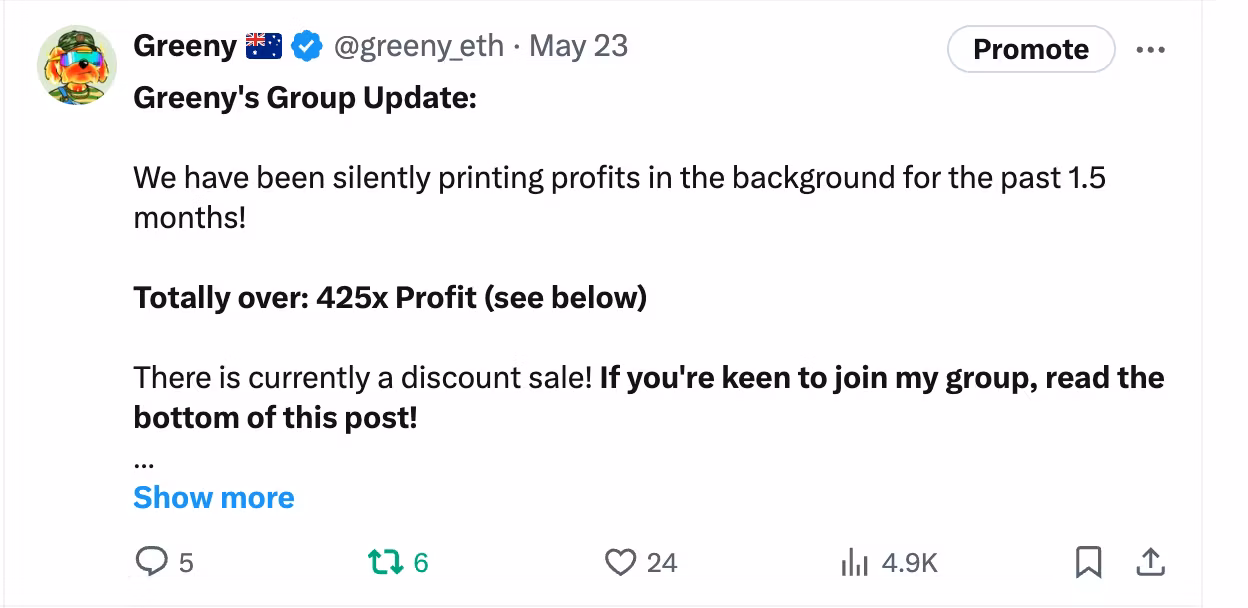Click the blue verified badge
This screenshot has width=1248, height=608.
[307, 46]
